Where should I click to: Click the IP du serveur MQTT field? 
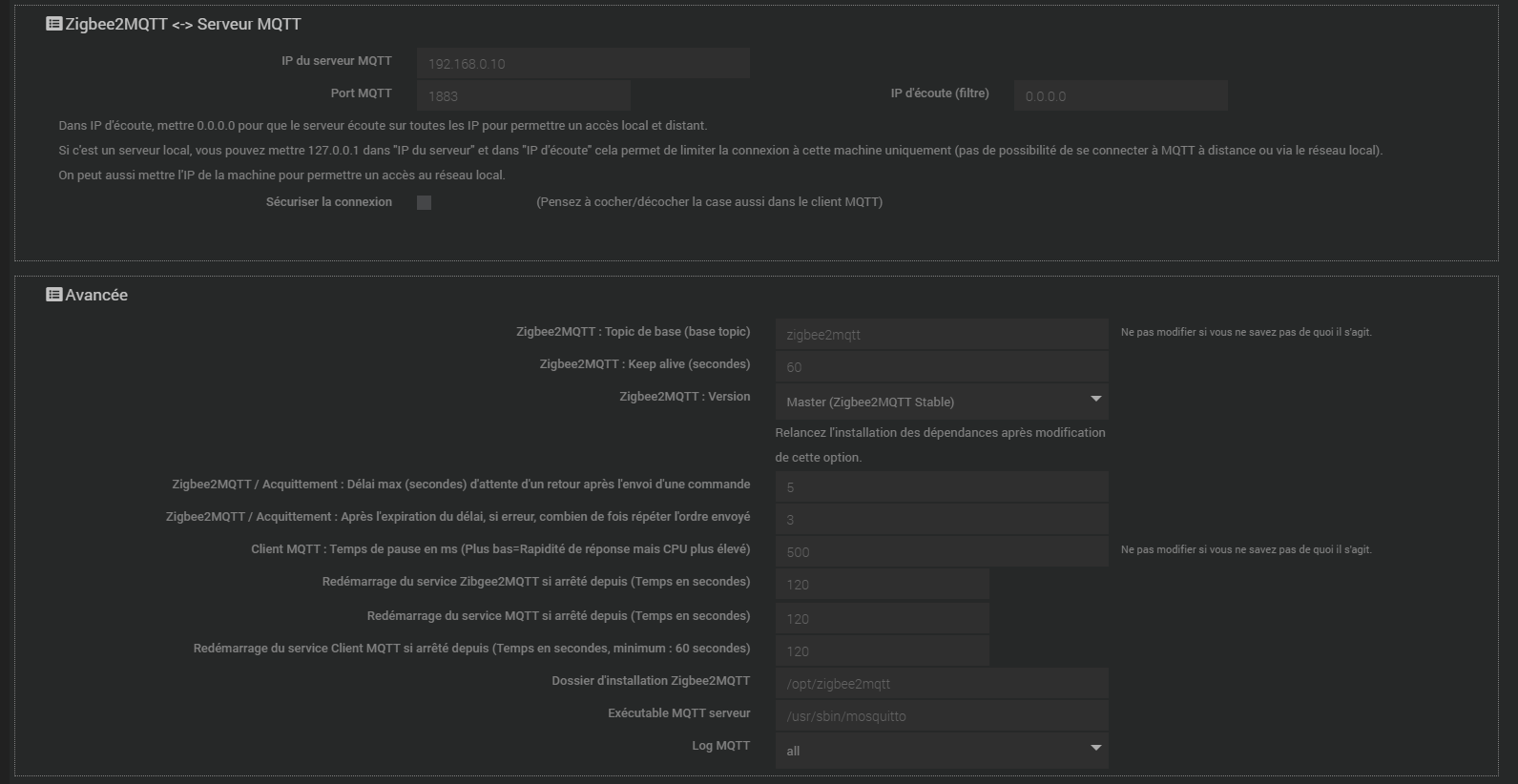(582, 64)
